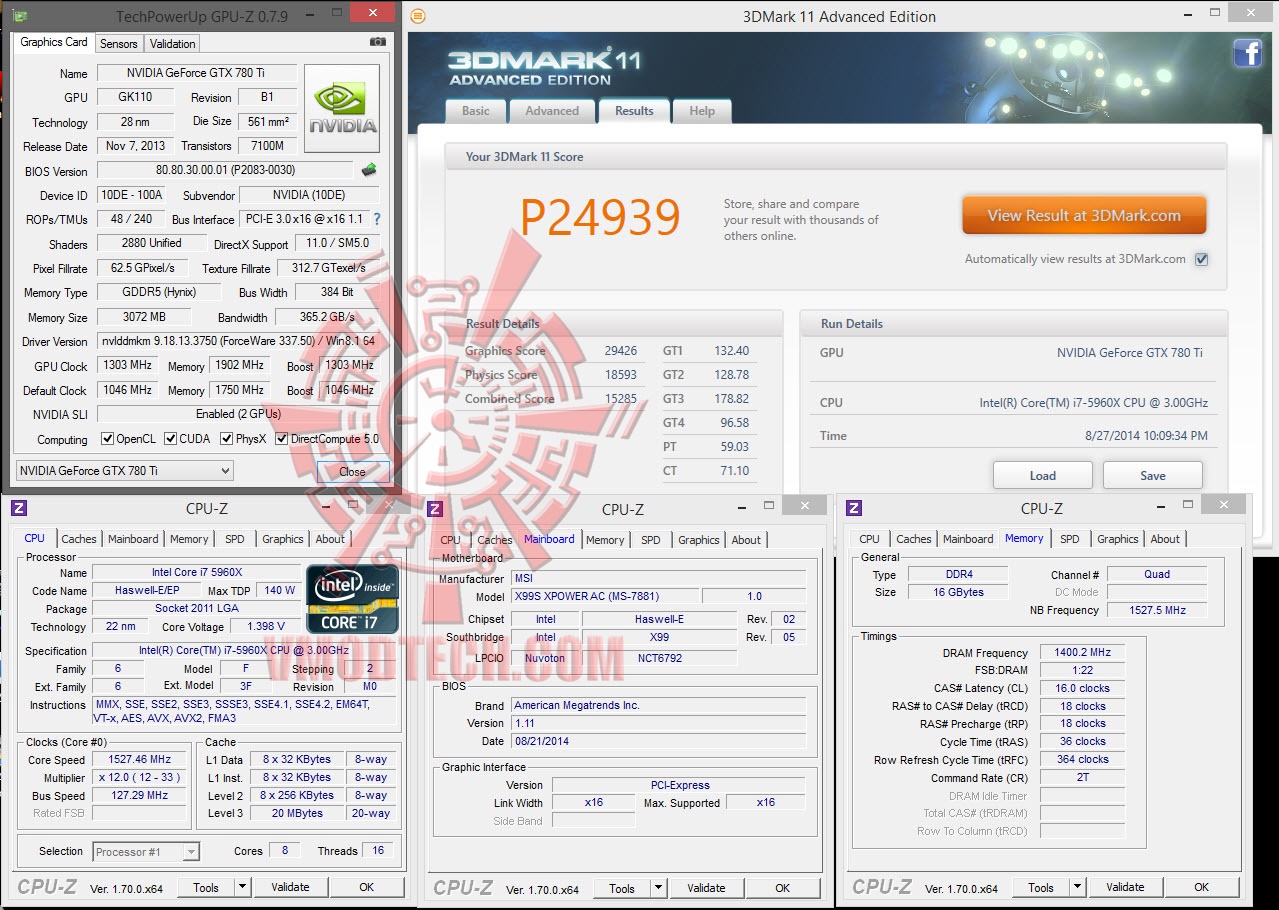Click the mainboard model X99S XPOWER AC field
Viewport: 1279px width, 910px height.
pyautogui.click(x=605, y=597)
